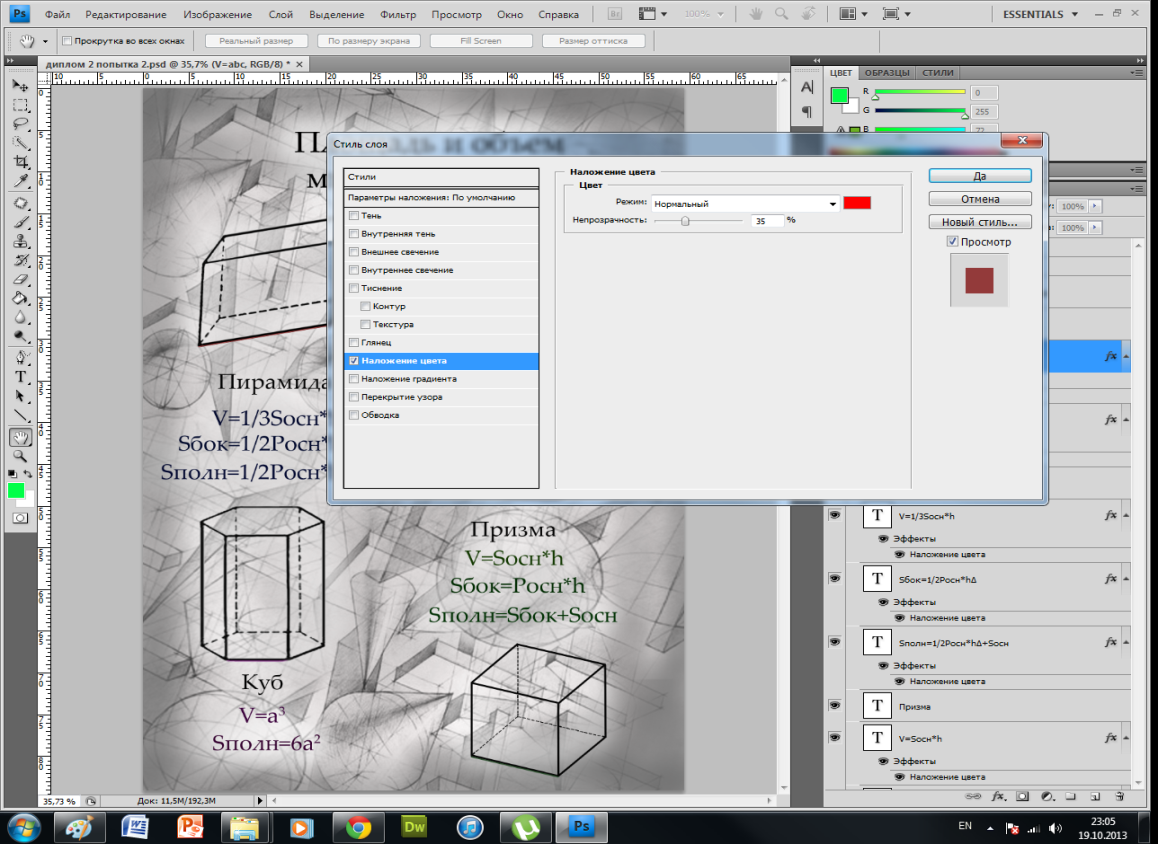Image resolution: width=1158 pixels, height=844 pixels.
Task: Enable the Внутренняя тень checkbox
Action: tap(354, 233)
